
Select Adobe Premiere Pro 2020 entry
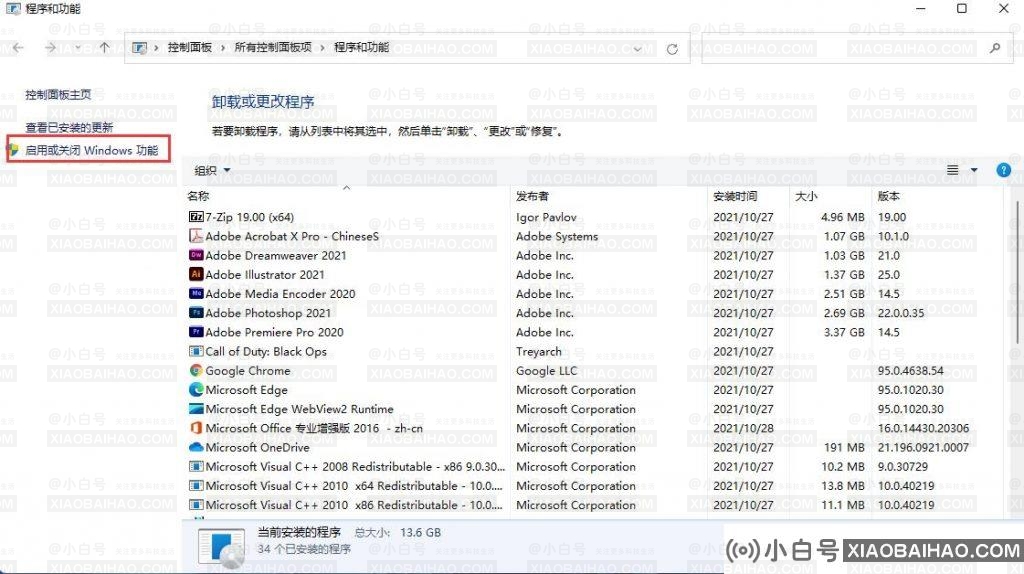274,332
